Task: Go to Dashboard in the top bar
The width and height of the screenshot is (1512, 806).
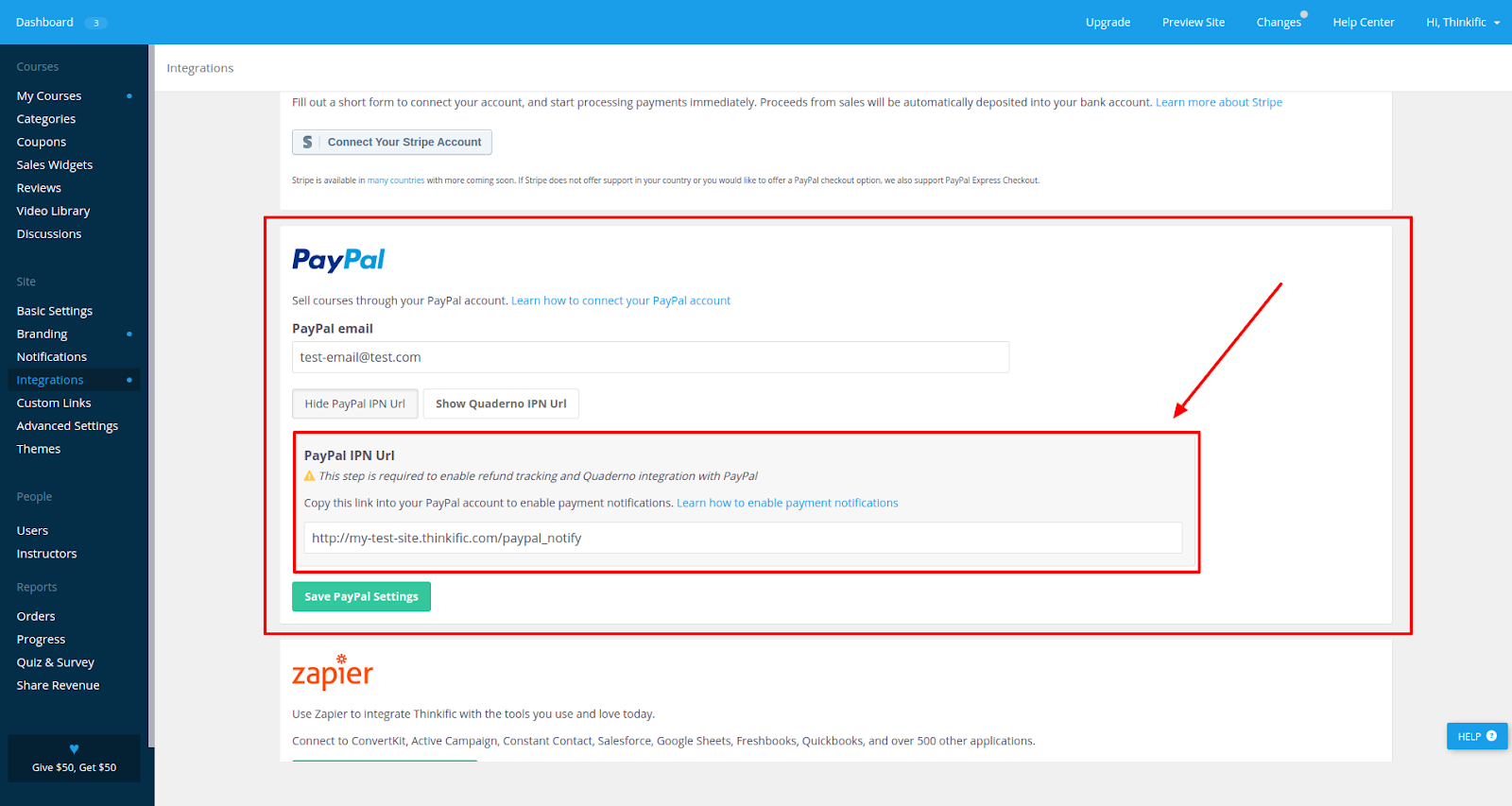Action: (44, 22)
